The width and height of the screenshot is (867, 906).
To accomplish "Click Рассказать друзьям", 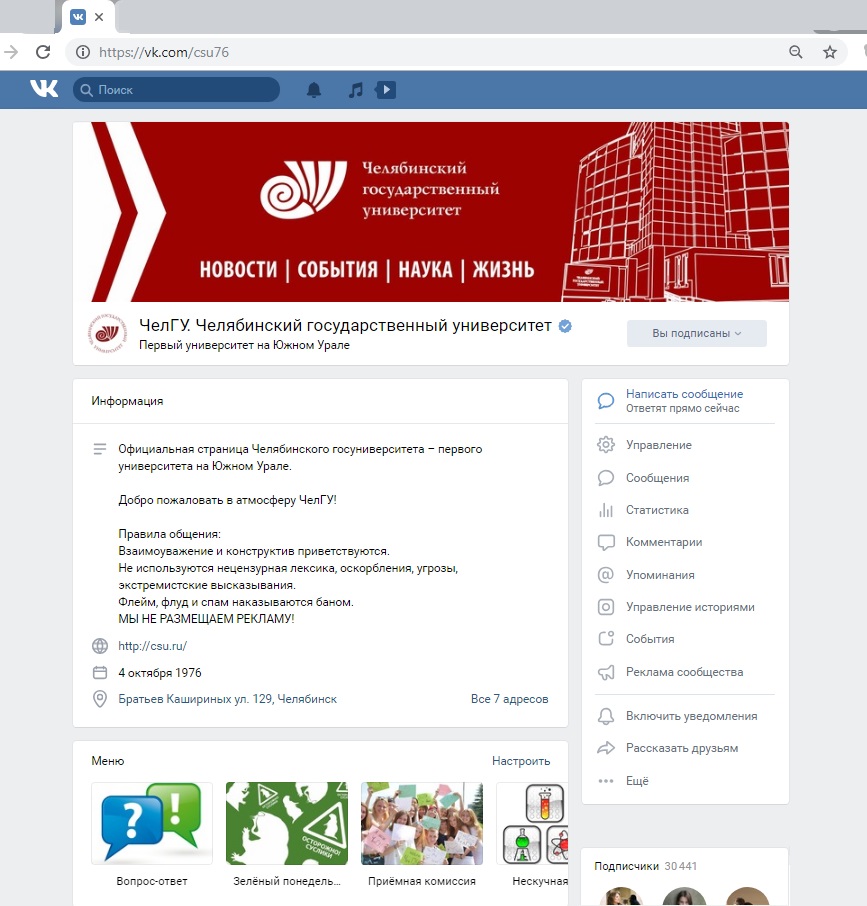I will point(682,748).
